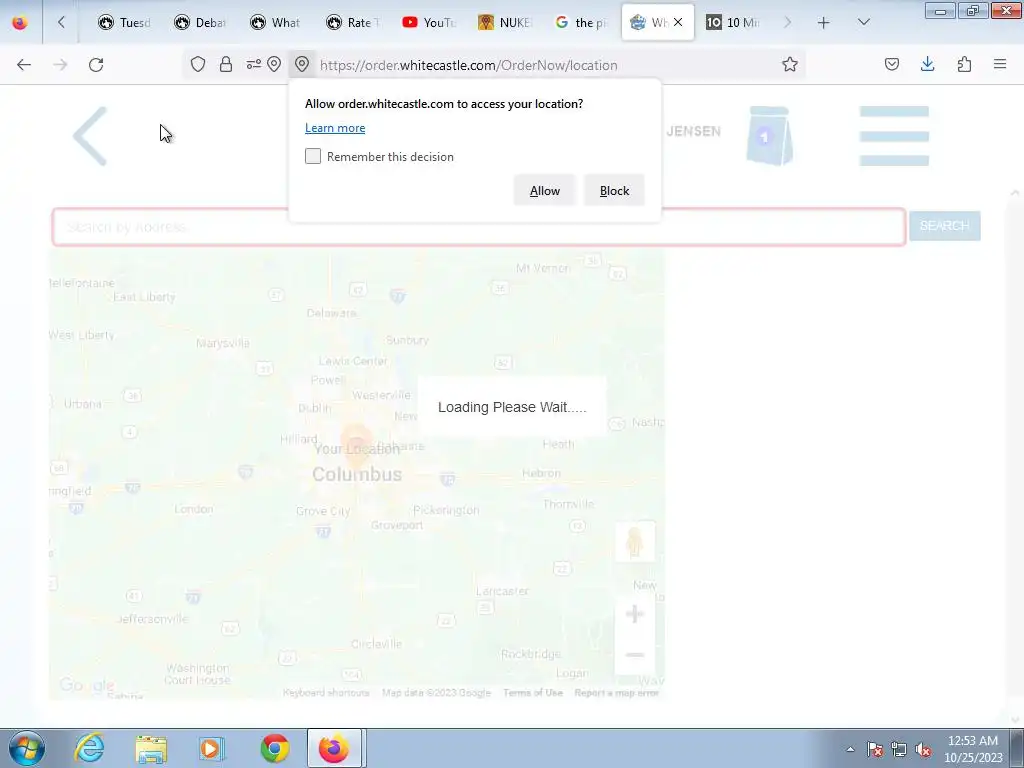The image size is (1024, 768).
Task: Zoom out on the map
Action: [634, 654]
